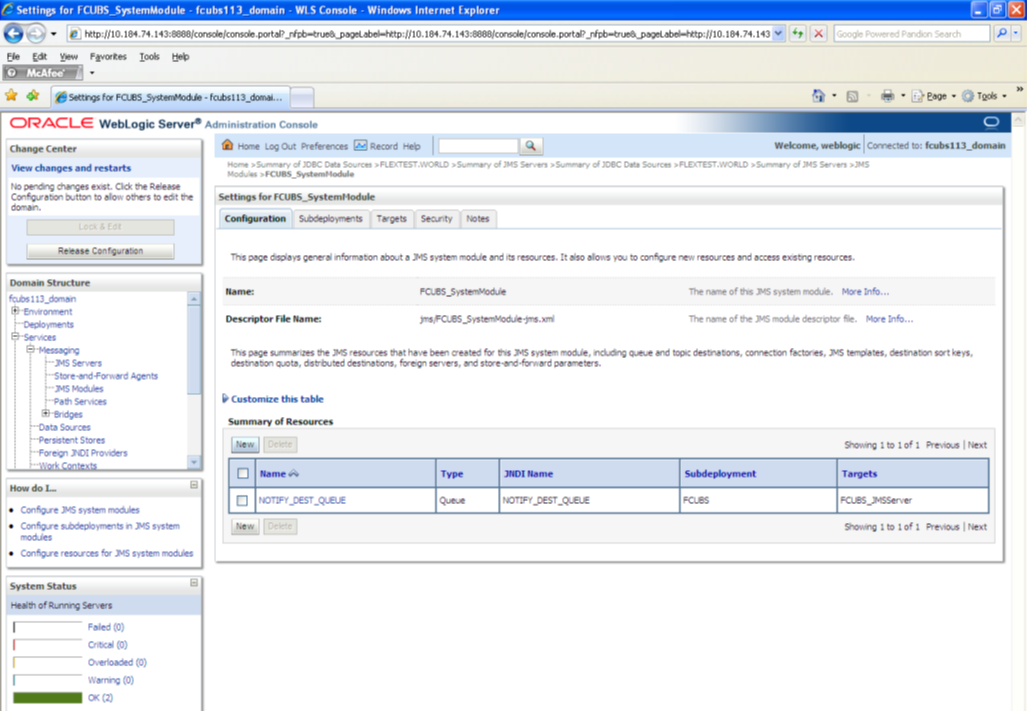The image size is (1027, 711).
Task: Select the Configuration tab
Action: pos(255,219)
